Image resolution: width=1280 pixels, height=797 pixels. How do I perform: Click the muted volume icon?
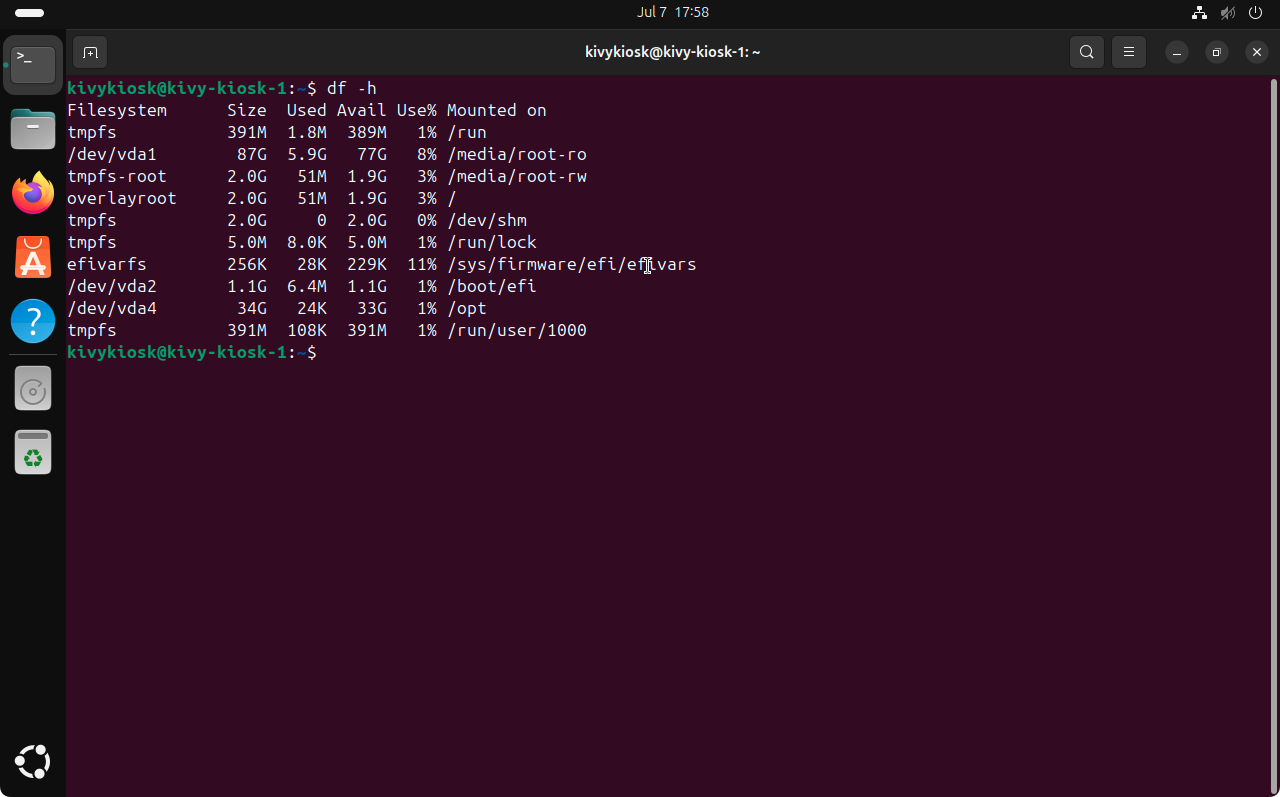(x=1228, y=13)
